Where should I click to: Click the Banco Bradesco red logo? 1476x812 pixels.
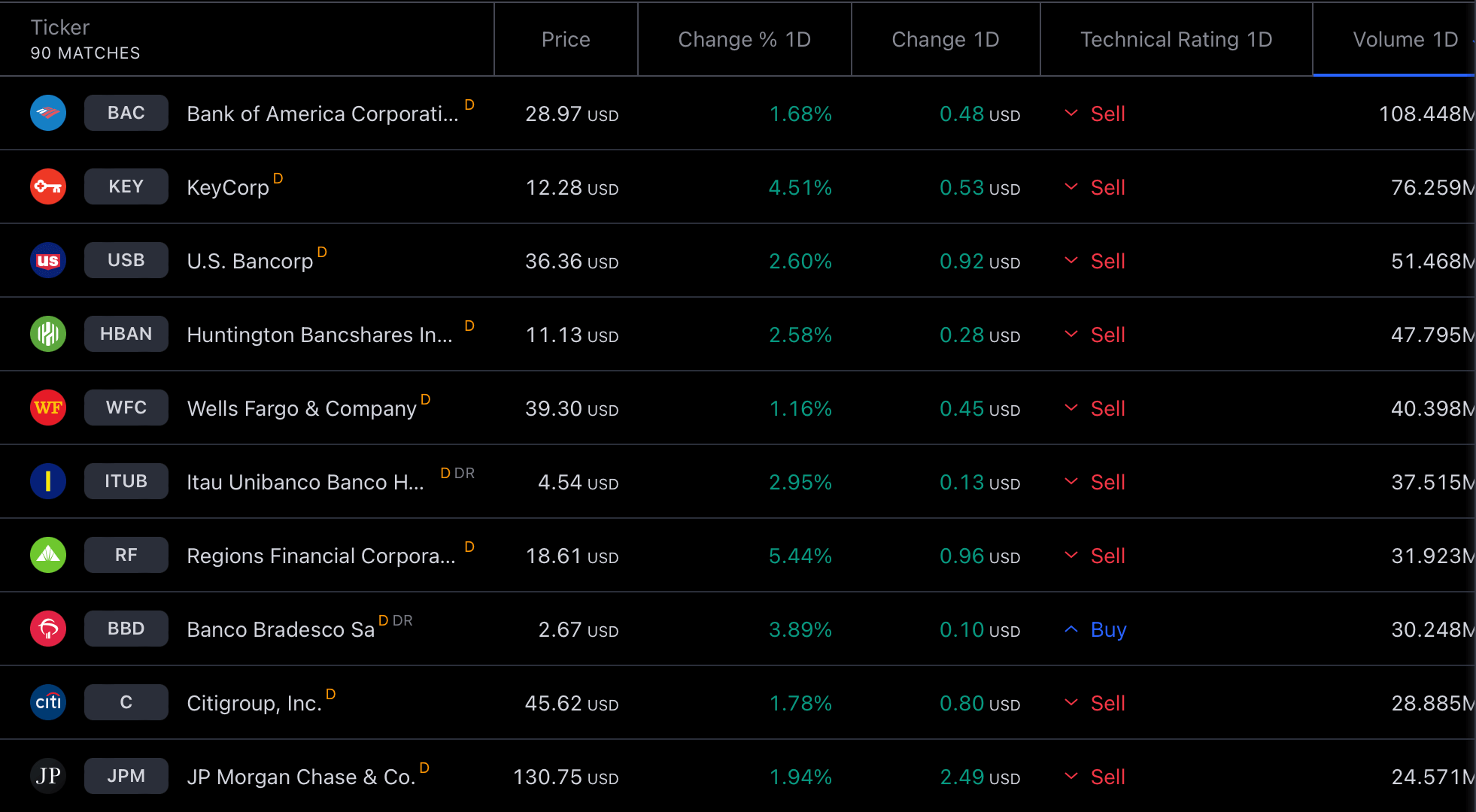pos(48,629)
